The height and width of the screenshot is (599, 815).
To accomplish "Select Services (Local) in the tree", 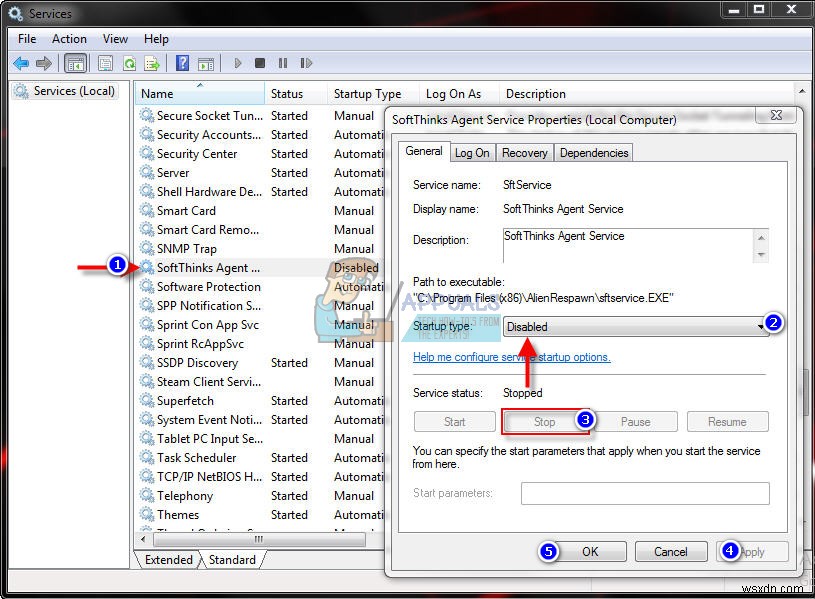I will coord(65,91).
